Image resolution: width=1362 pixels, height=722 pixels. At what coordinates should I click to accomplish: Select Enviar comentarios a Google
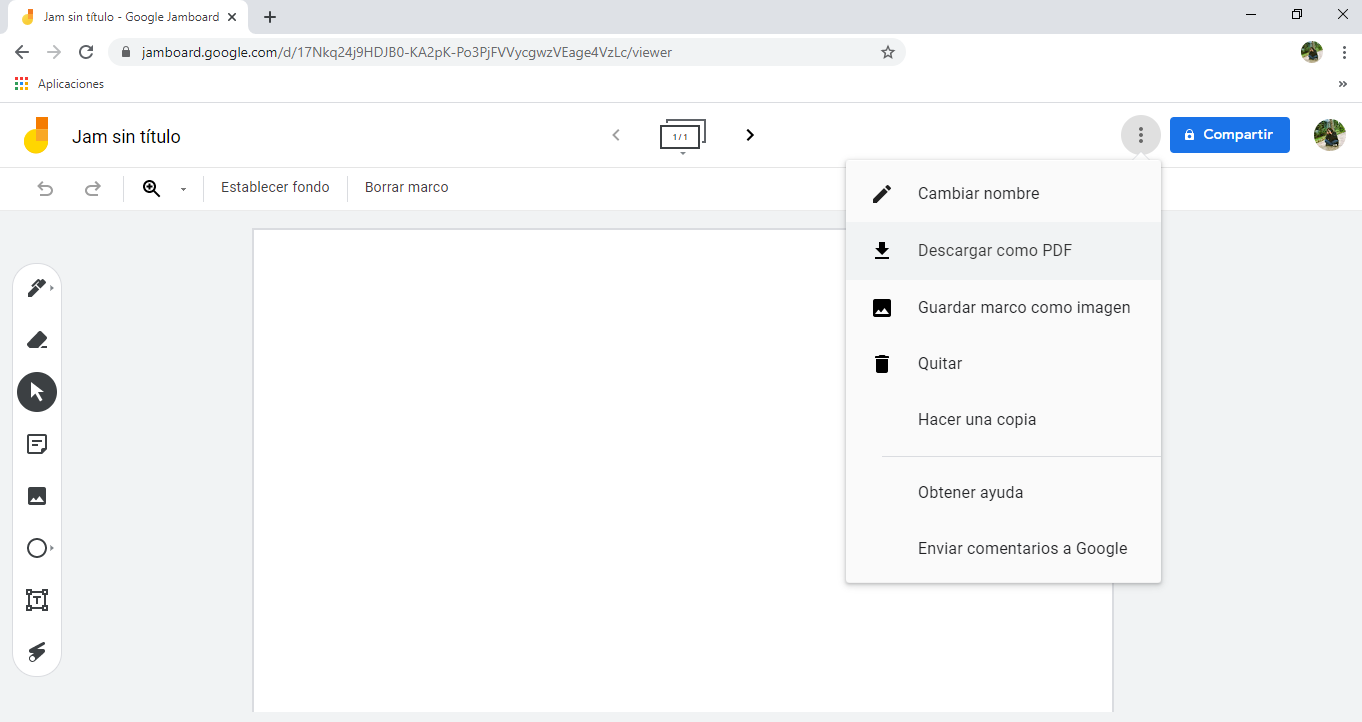(x=1003, y=549)
